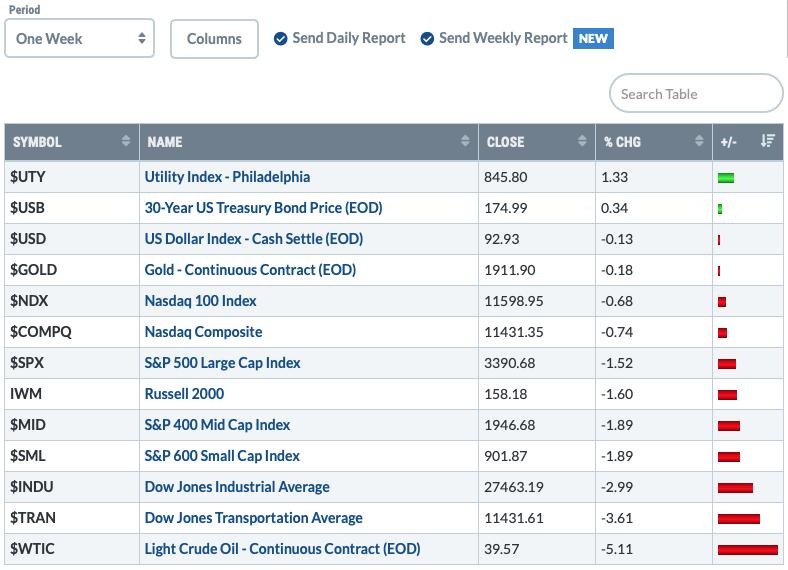Open S&P 600 Small Cap Index link
The width and height of the screenshot is (788, 570).
click(222, 456)
